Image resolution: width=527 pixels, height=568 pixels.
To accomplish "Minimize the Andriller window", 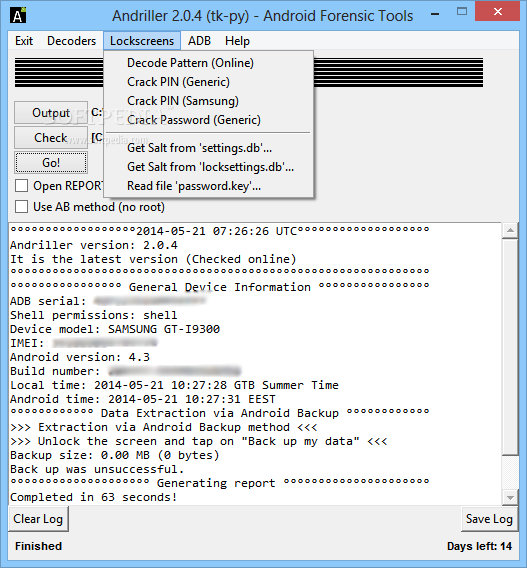I will click(435, 15).
